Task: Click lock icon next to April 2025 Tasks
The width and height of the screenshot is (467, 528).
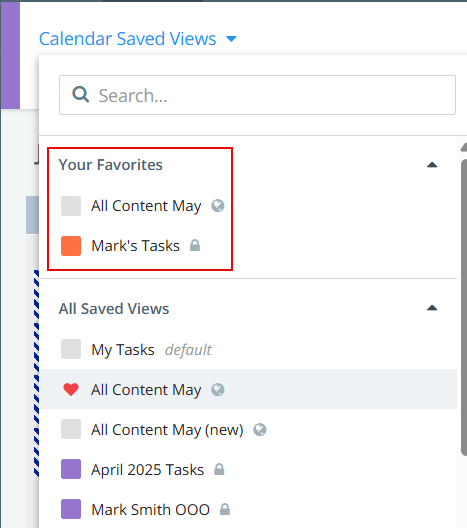Action: click(219, 469)
